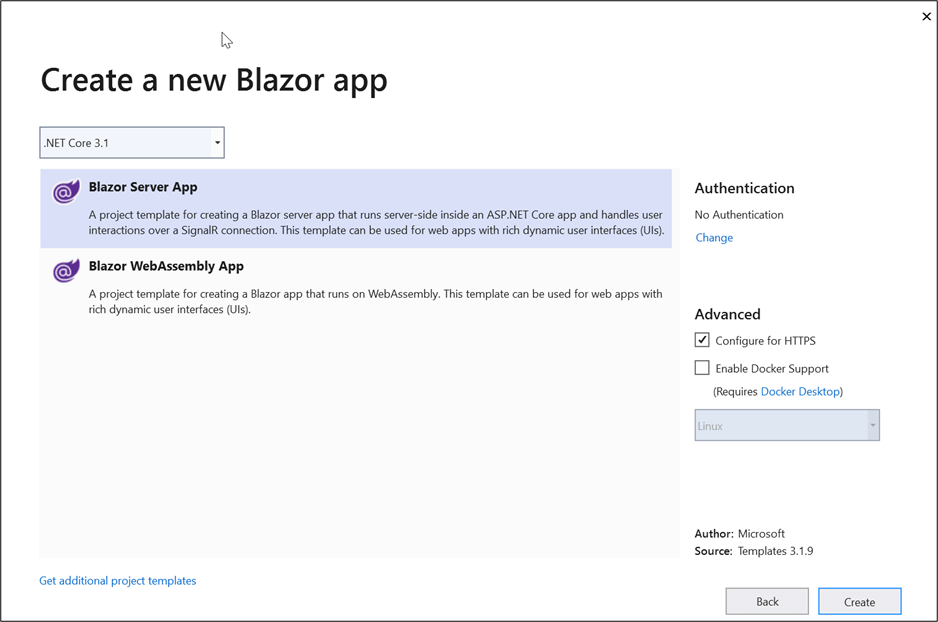Open the Docker Desktop link

pyautogui.click(x=800, y=392)
